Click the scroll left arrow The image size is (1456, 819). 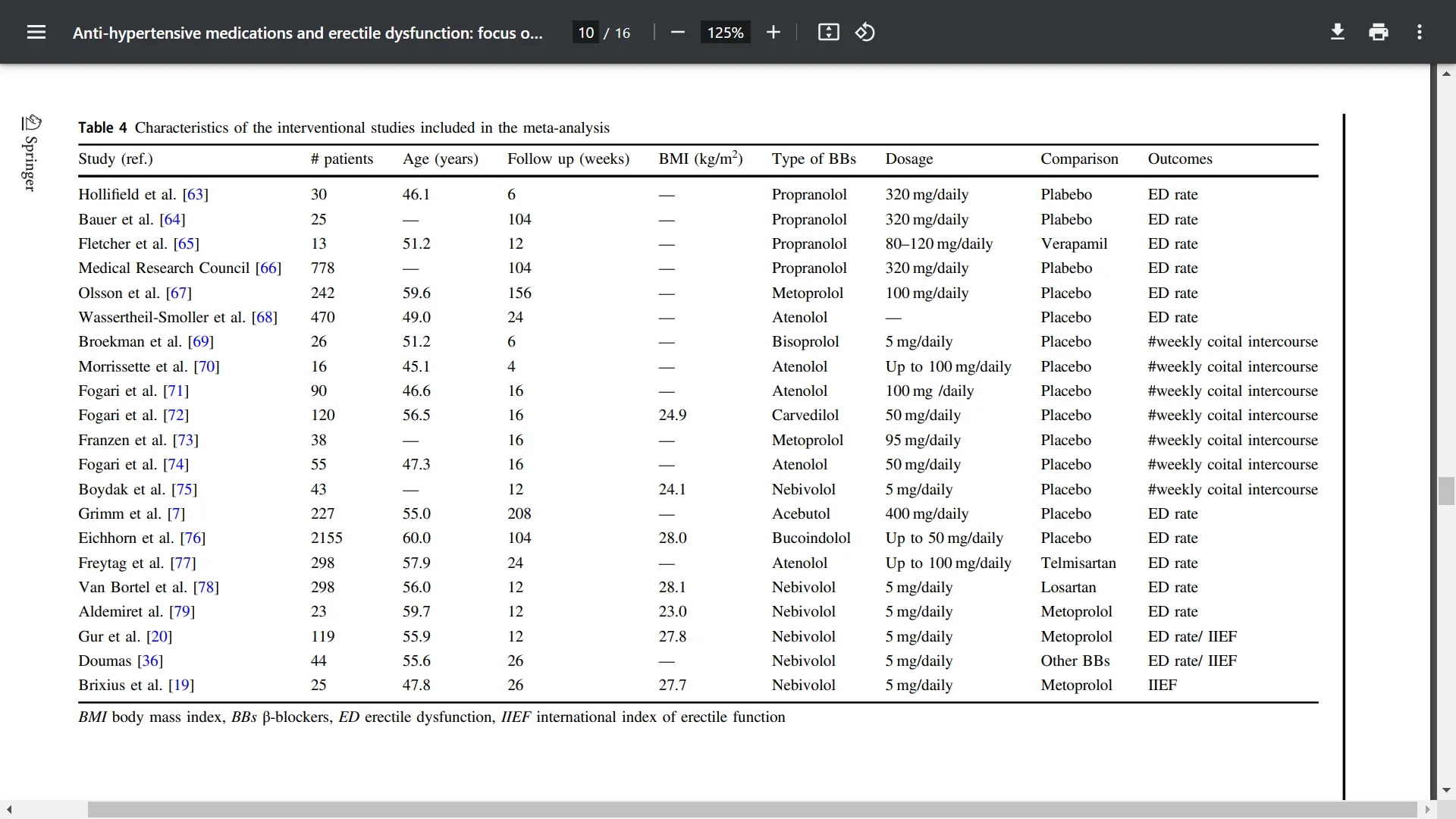[x=8, y=810]
